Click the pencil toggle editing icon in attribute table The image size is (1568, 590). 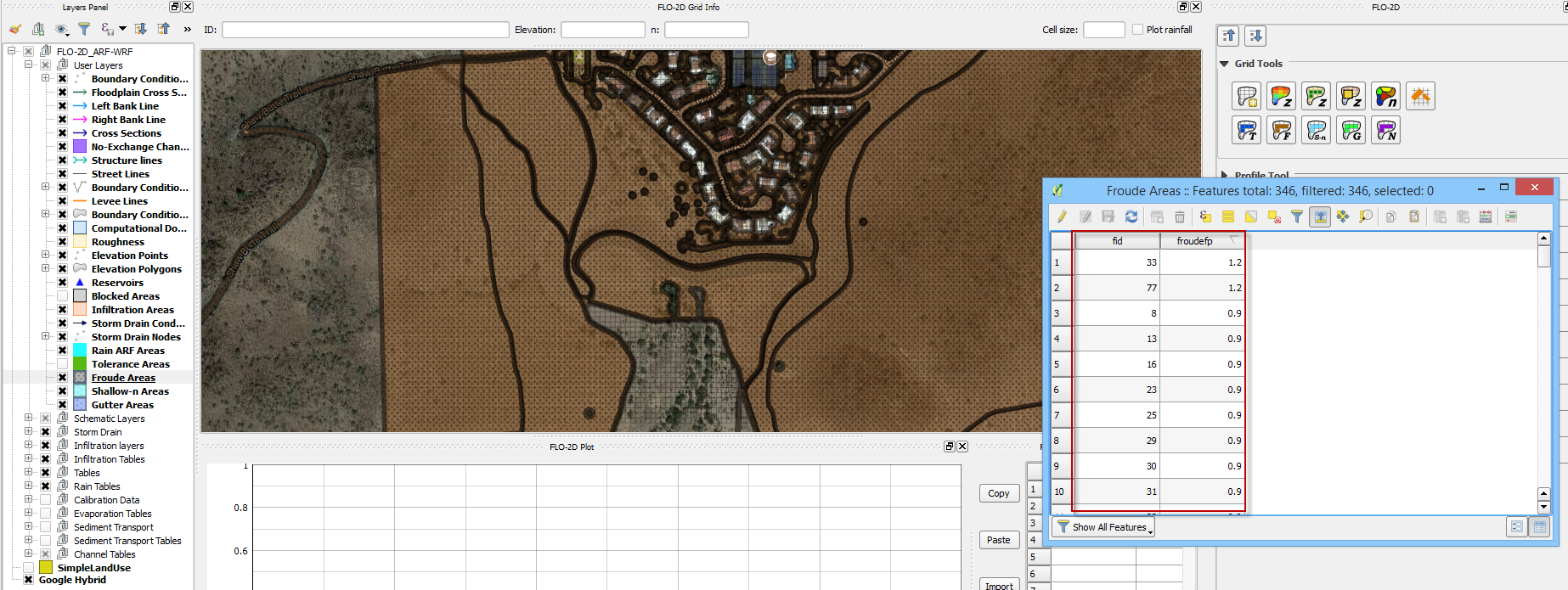click(1062, 216)
